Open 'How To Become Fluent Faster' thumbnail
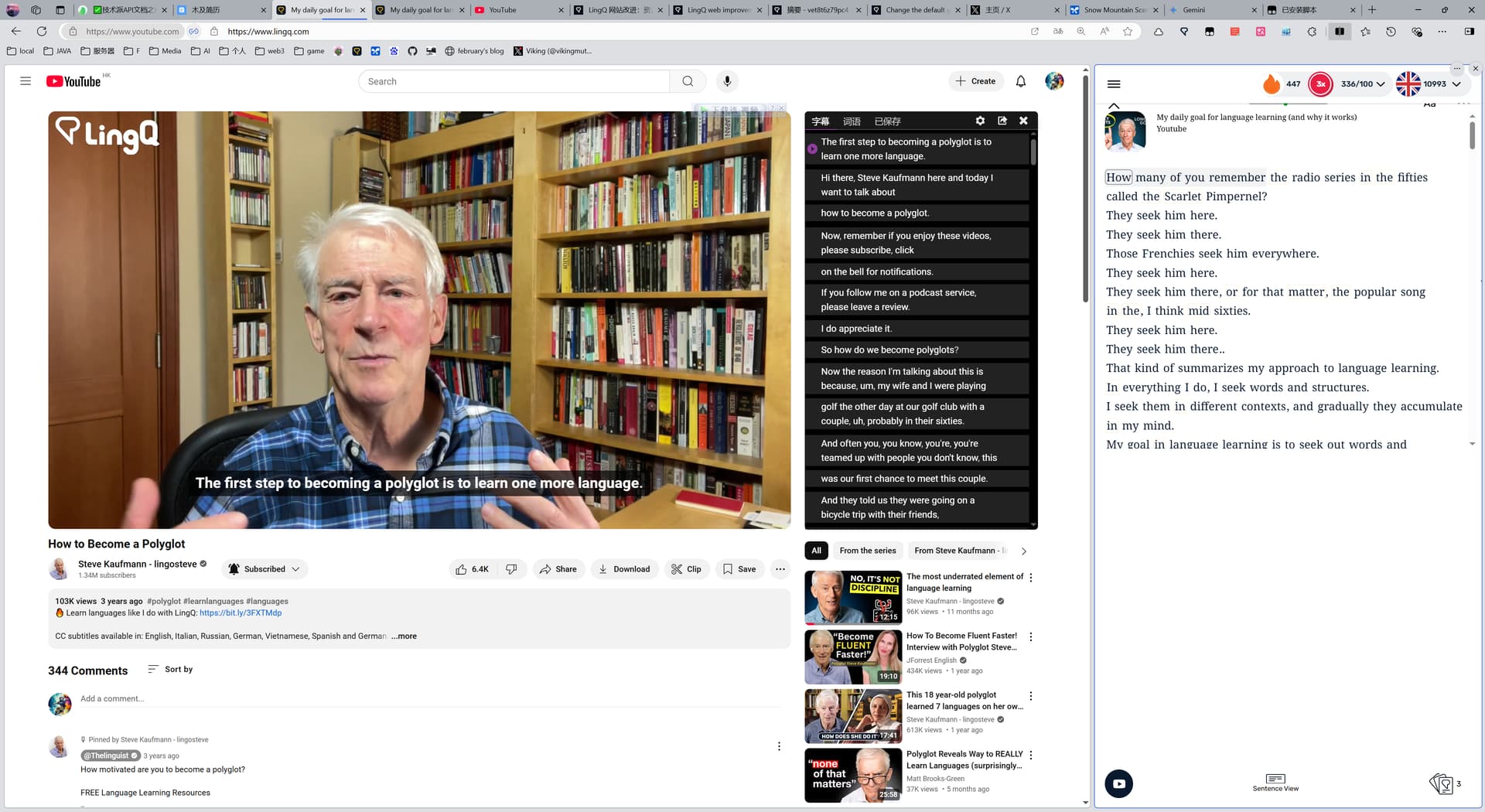The height and width of the screenshot is (812, 1485). click(x=853, y=657)
